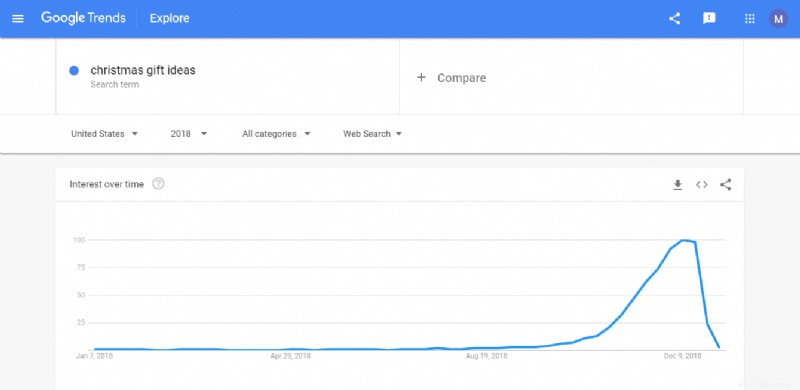This screenshot has height=390, width=800.
Task: Open the hamburger main menu
Action: click(x=18, y=19)
